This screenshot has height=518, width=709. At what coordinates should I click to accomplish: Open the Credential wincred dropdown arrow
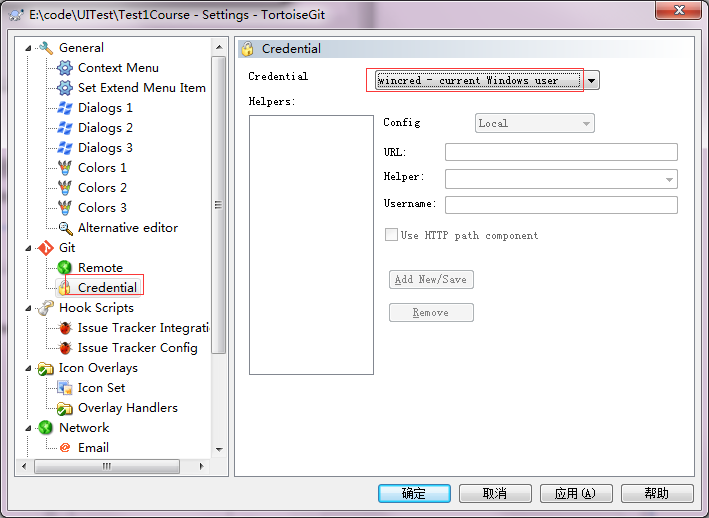click(591, 80)
